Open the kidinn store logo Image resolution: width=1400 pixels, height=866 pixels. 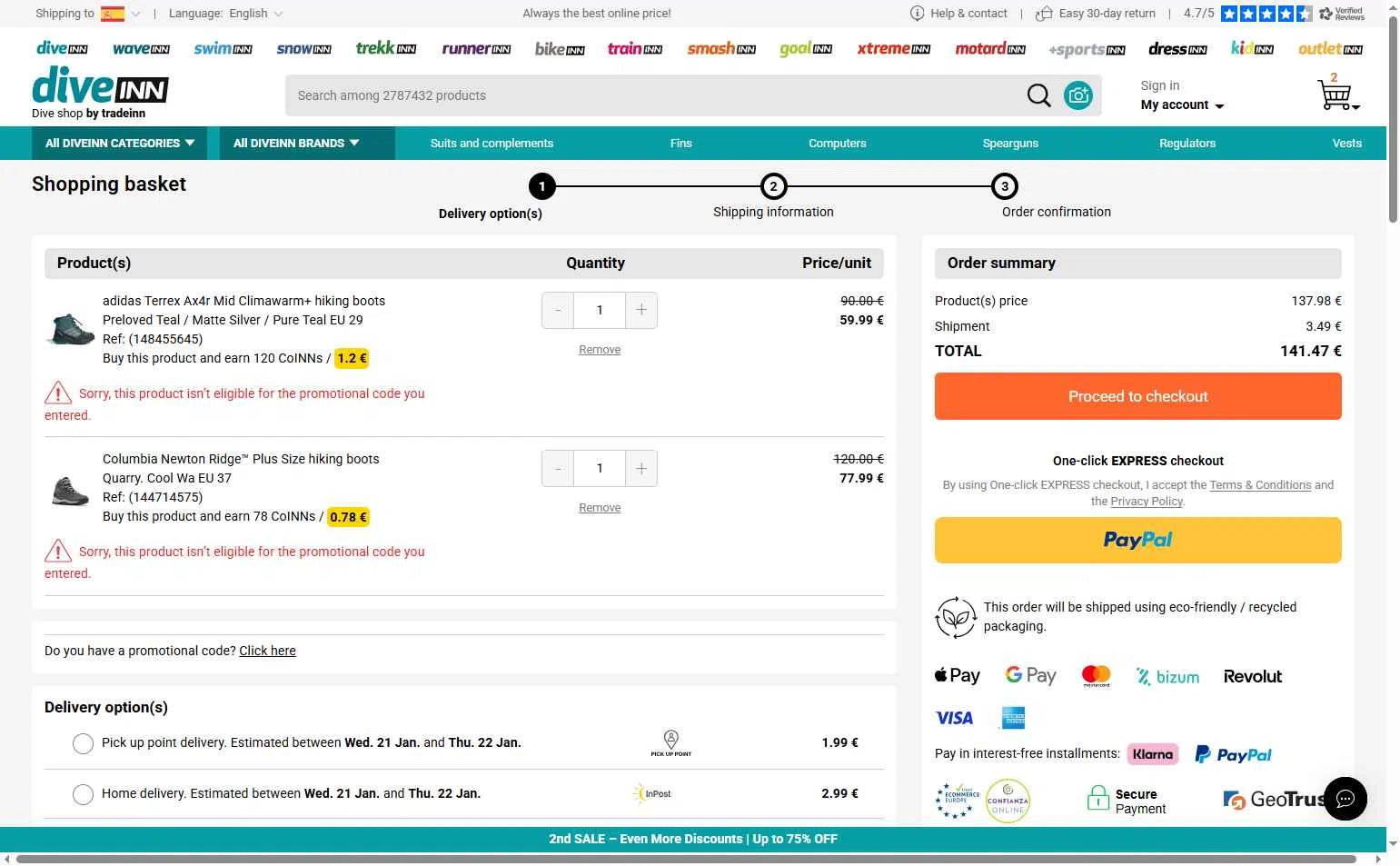click(x=1252, y=48)
